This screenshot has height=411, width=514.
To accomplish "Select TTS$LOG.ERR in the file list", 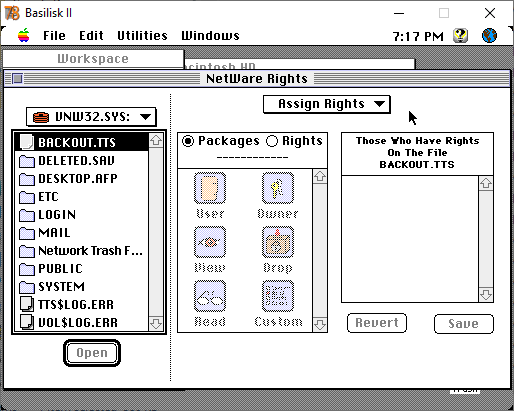I will (x=76, y=305).
